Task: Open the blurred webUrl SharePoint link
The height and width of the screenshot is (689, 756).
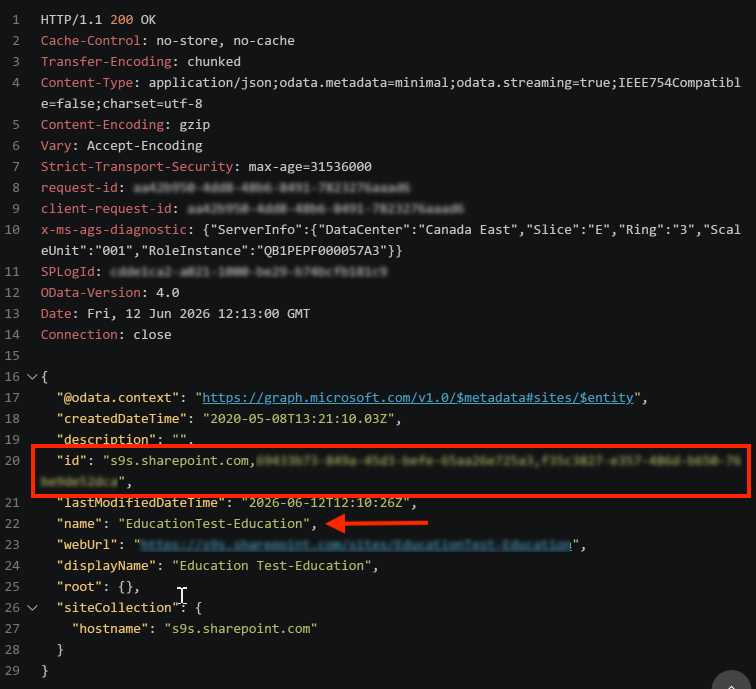Action: pyautogui.click(x=356, y=545)
